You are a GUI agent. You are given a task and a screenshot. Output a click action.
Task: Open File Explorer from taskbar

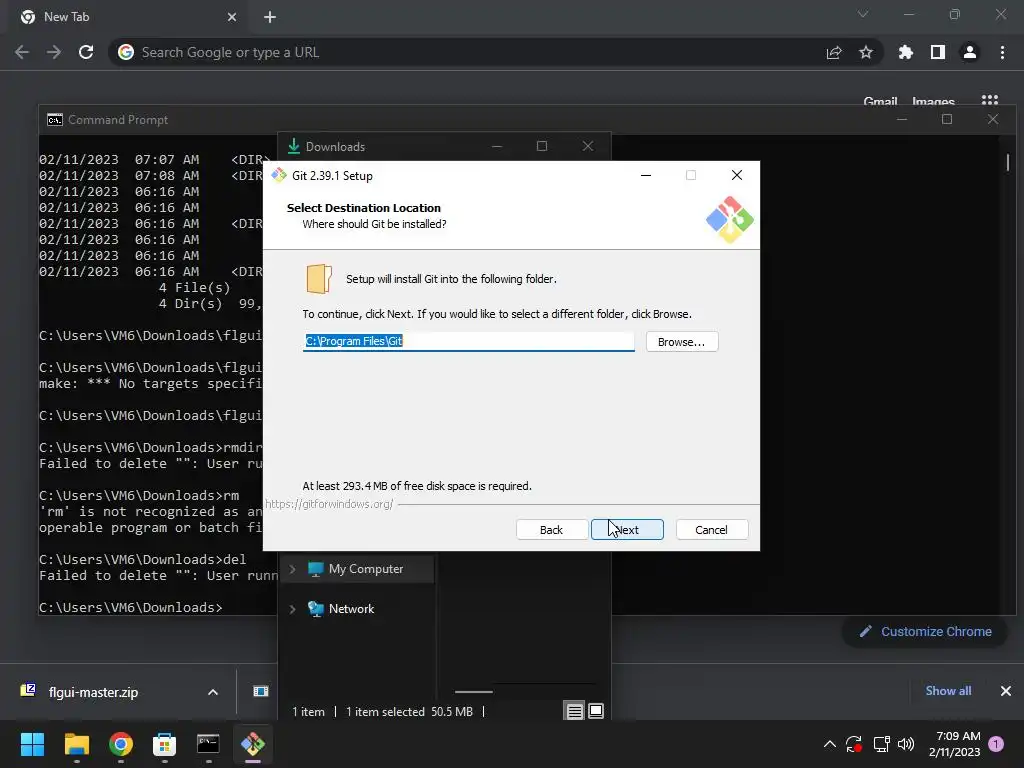(76, 744)
